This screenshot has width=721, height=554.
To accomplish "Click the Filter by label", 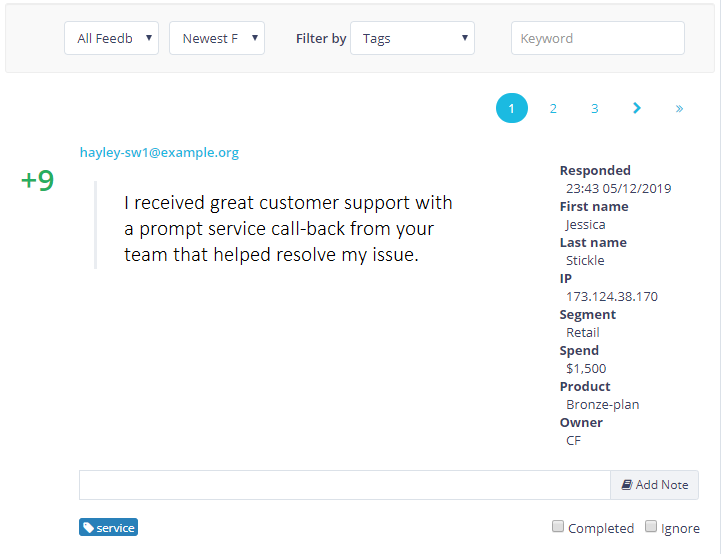I will pyautogui.click(x=320, y=39).
